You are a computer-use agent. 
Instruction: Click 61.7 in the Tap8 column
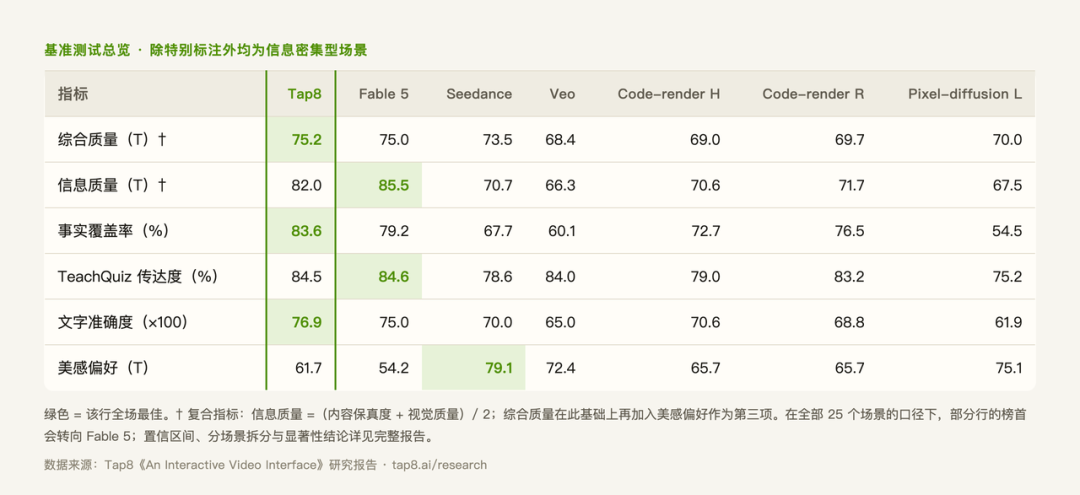pyautogui.click(x=309, y=368)
